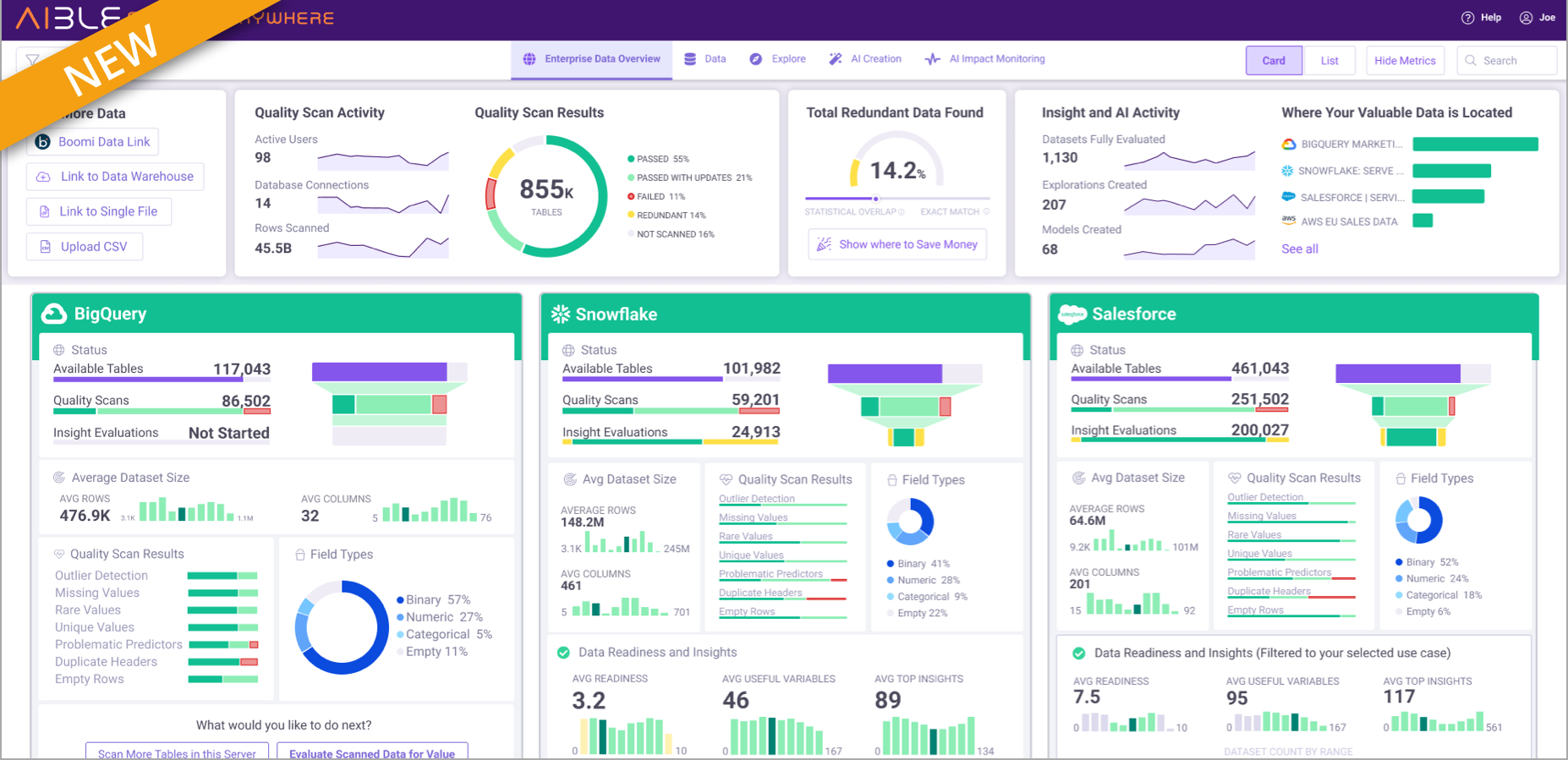
Task: Click Link to Data Warehouse button
Action: pos(115,177)
